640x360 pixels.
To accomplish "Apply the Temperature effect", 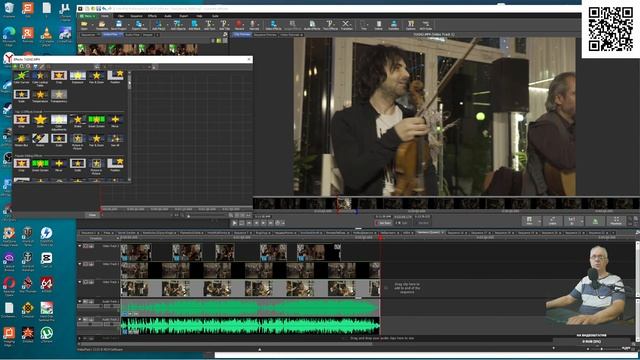I will click(x=40, y=95).
